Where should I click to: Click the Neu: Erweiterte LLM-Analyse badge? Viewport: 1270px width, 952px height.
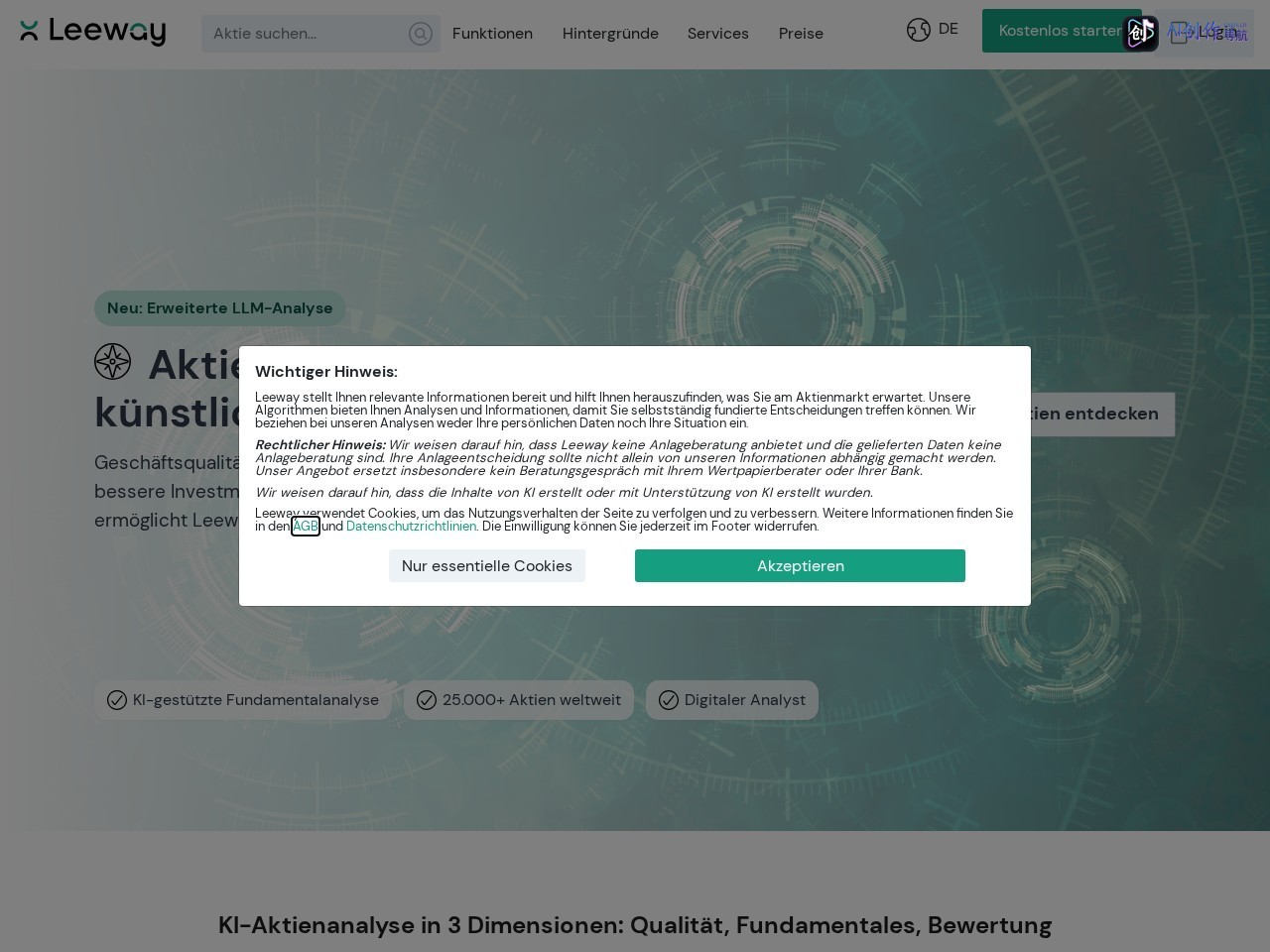point(220,308)
